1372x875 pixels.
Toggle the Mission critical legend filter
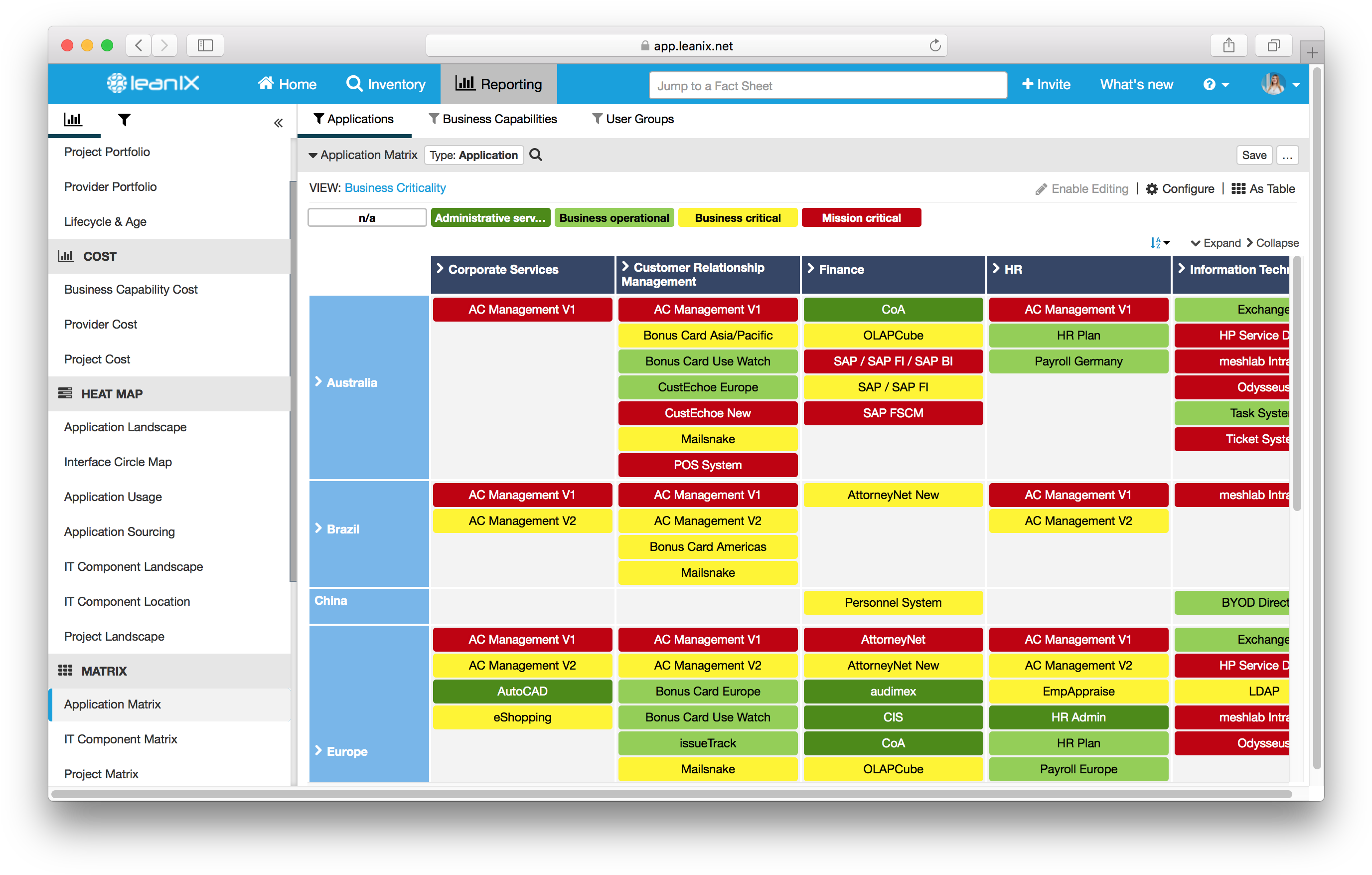pyautogui.click(x=862, y=217)
